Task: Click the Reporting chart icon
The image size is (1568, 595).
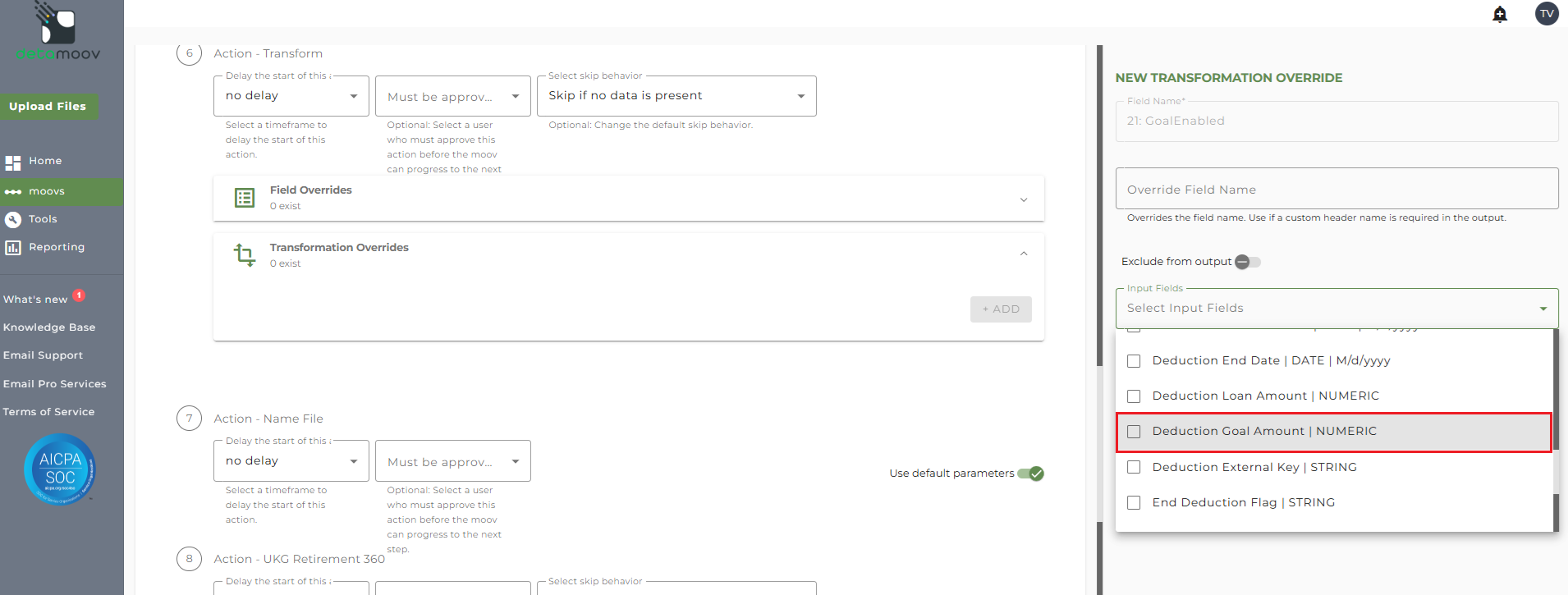Action: [13, 247]
